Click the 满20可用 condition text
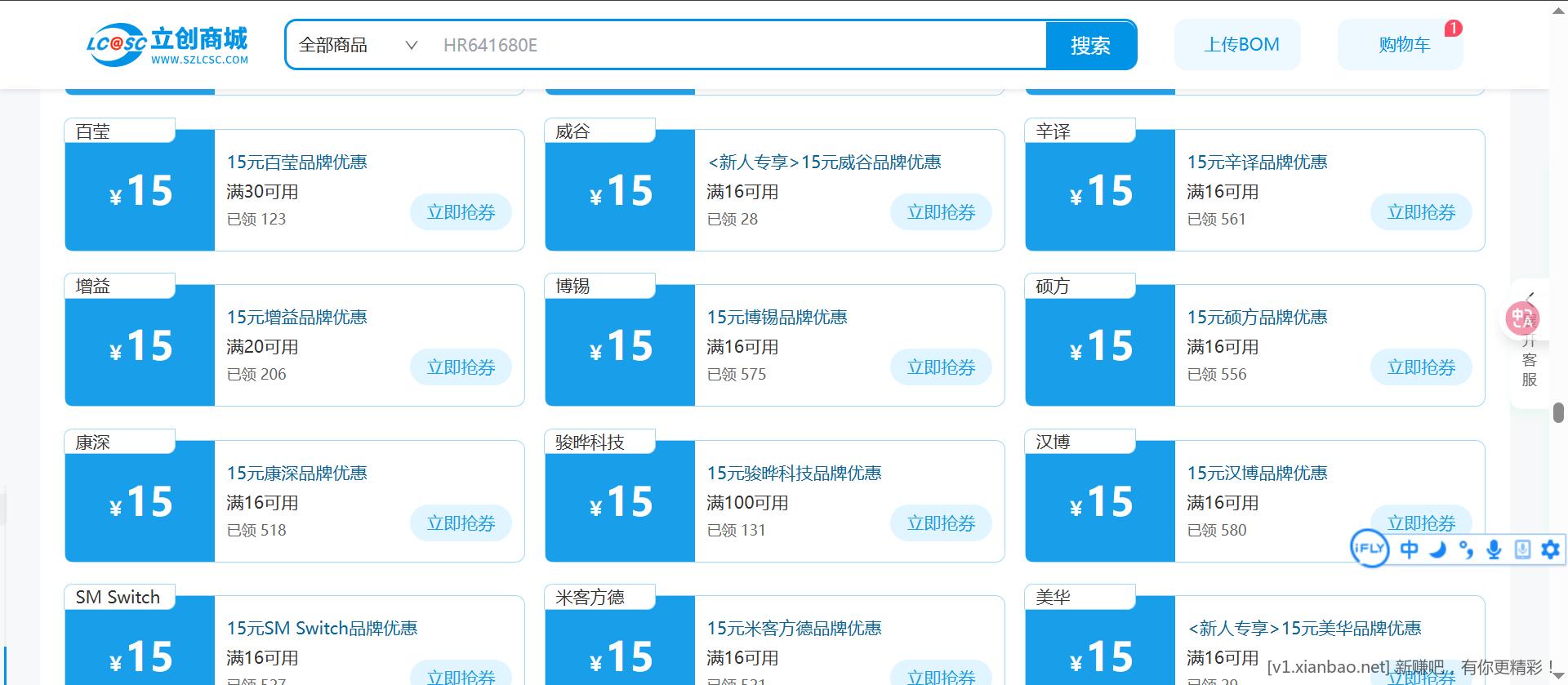The height and width of the screenshot is (685, 1568). [x=263, y=347]
